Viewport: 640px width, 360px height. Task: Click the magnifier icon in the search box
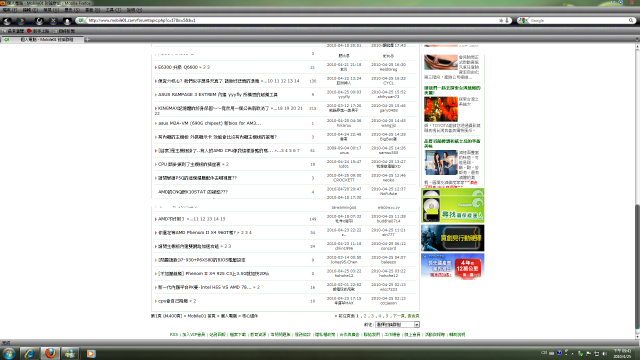pos(631,20)
